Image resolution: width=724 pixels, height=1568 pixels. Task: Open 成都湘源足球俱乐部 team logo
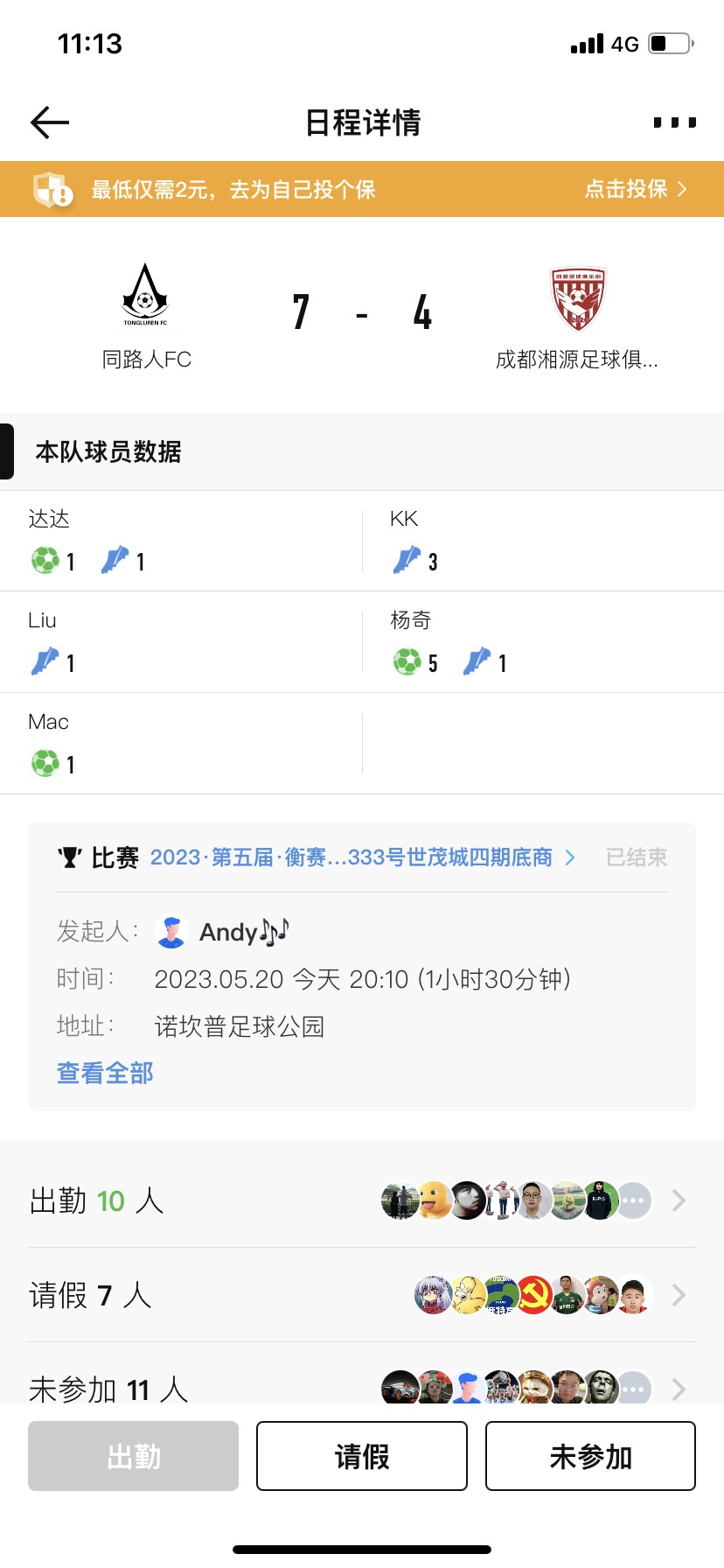pyautogui.click(x=578, y=299)
